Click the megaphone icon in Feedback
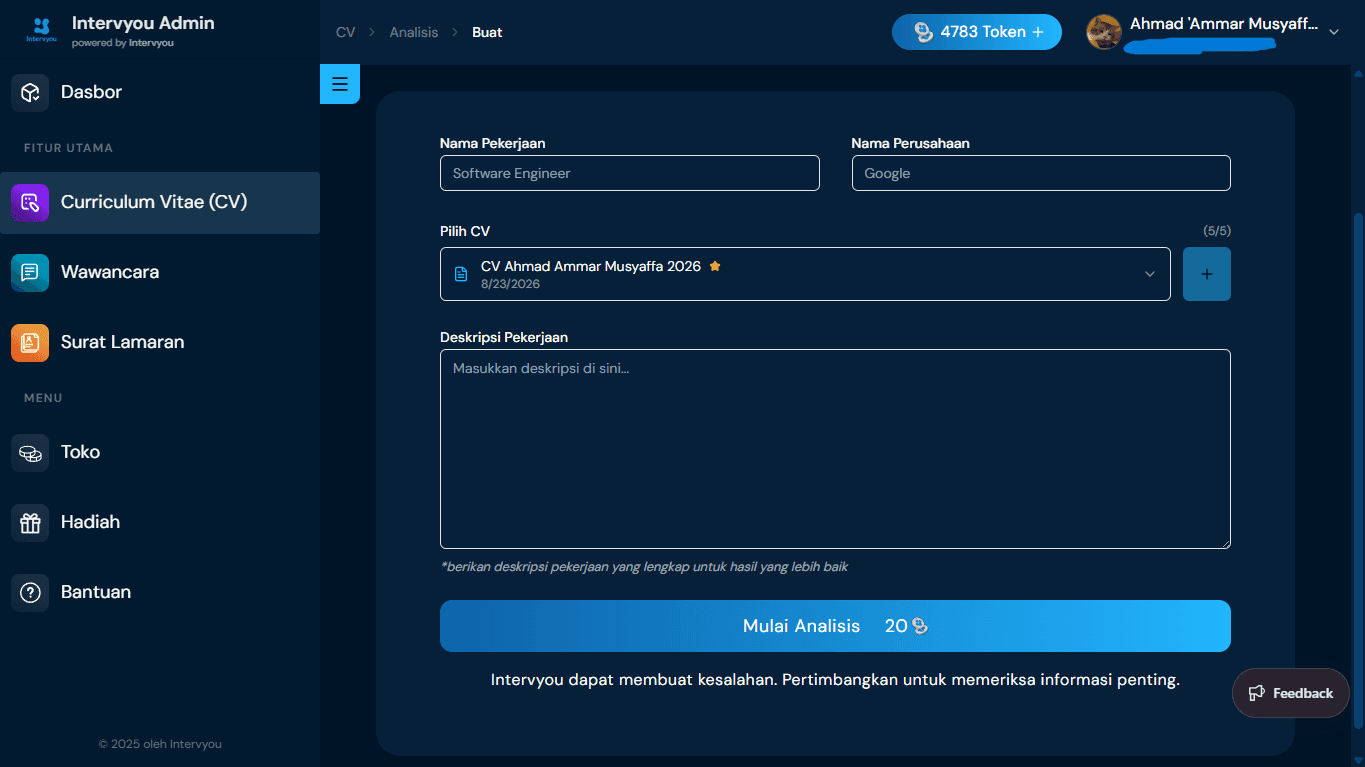Viewport: 1365px width, 767px height. tap(1257, 693)
